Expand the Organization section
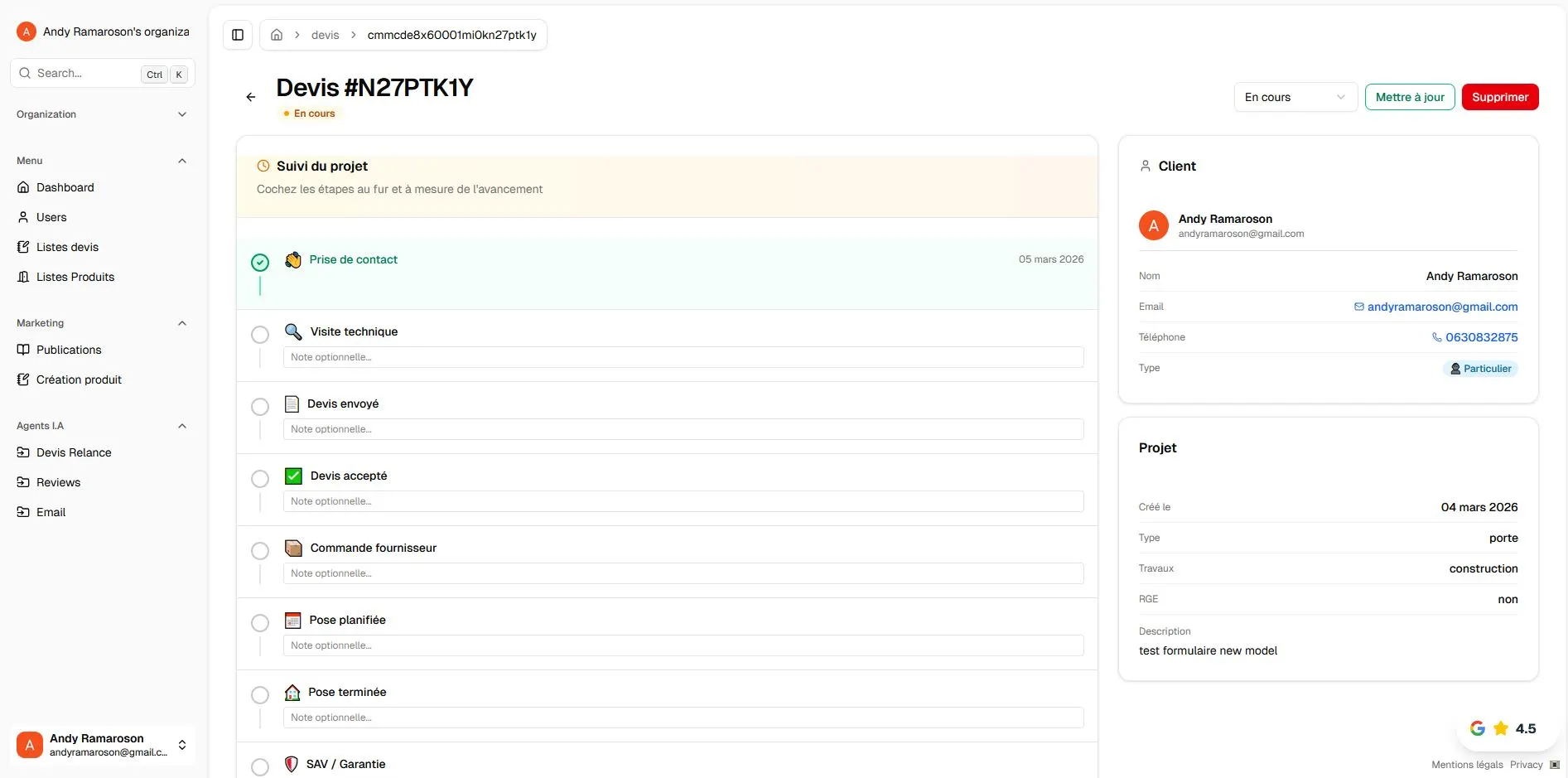This screenshot has height=778, width=1568. [x=182, y=114]
